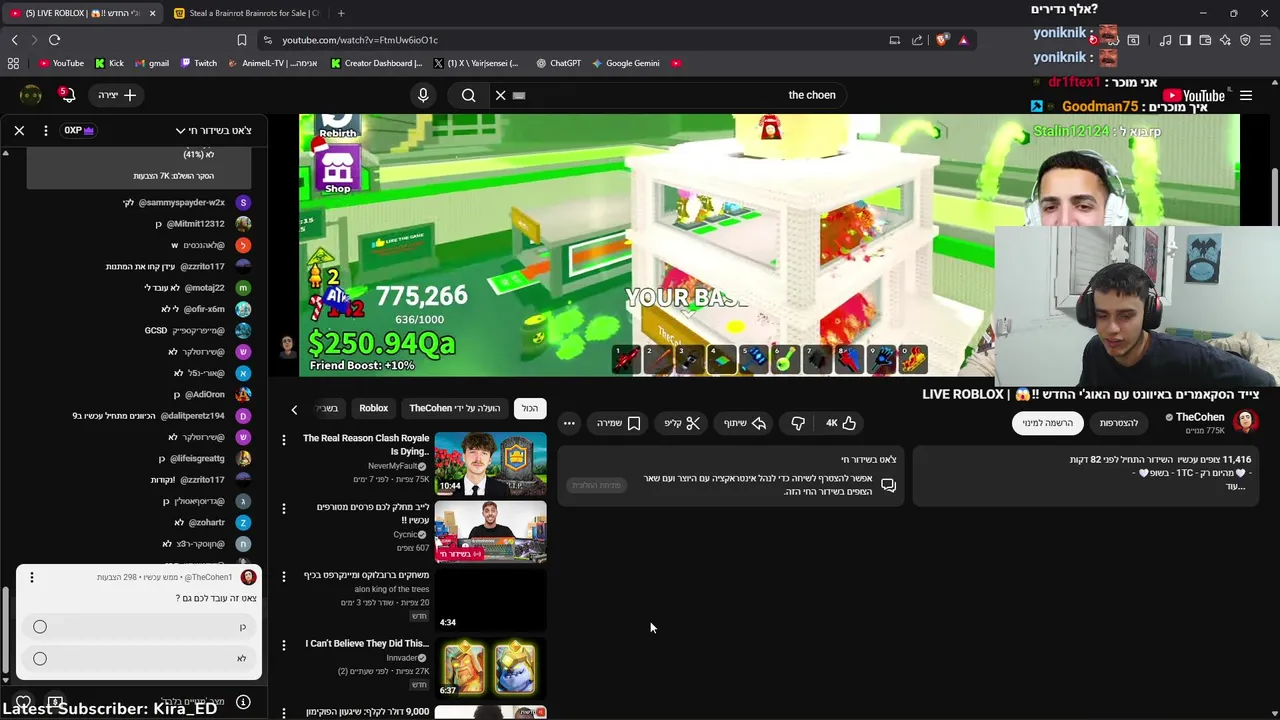Select the לא poll radio option

[x=40, y=659]
